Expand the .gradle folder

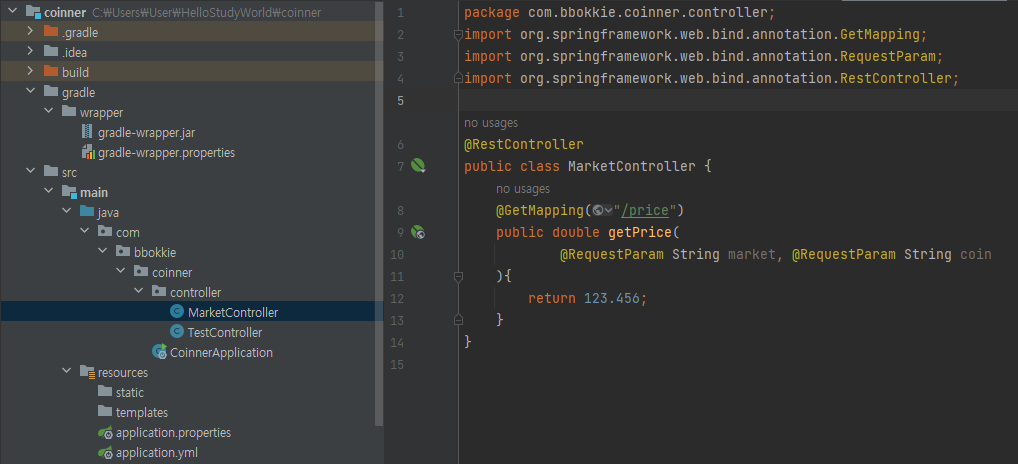coord(30,32)
